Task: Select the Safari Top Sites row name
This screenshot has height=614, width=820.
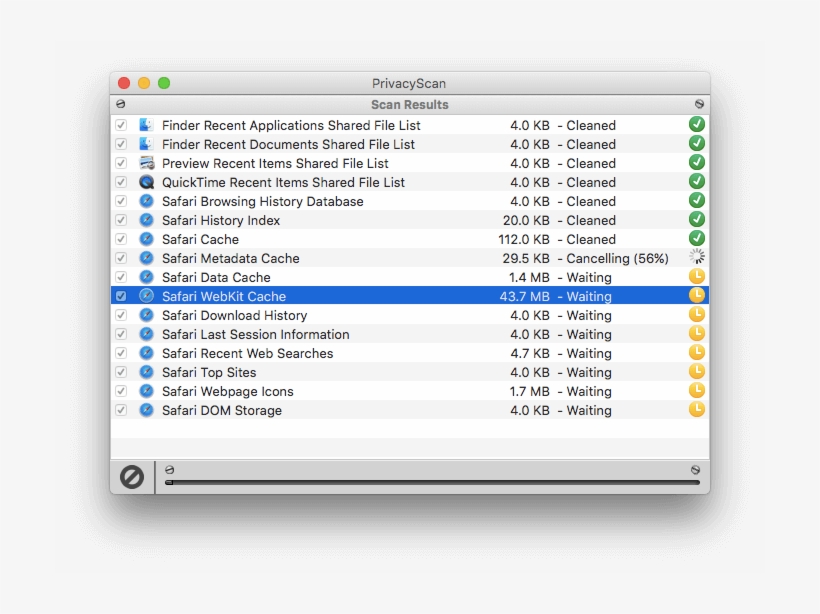Action: [x=209, y=372]
